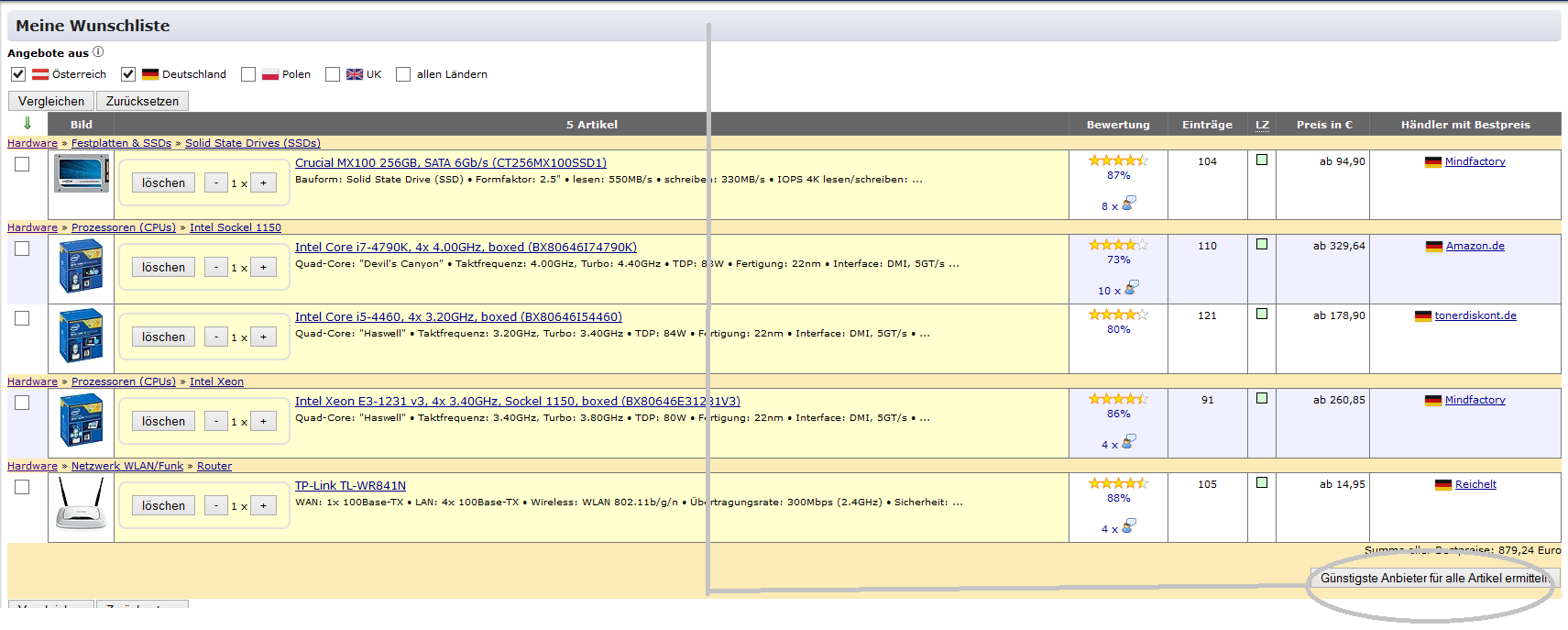The width and height of the screenshot is (1568, 630).
Task: Select the Crucial MX100 row checkbox
Action: coord(22,164)
